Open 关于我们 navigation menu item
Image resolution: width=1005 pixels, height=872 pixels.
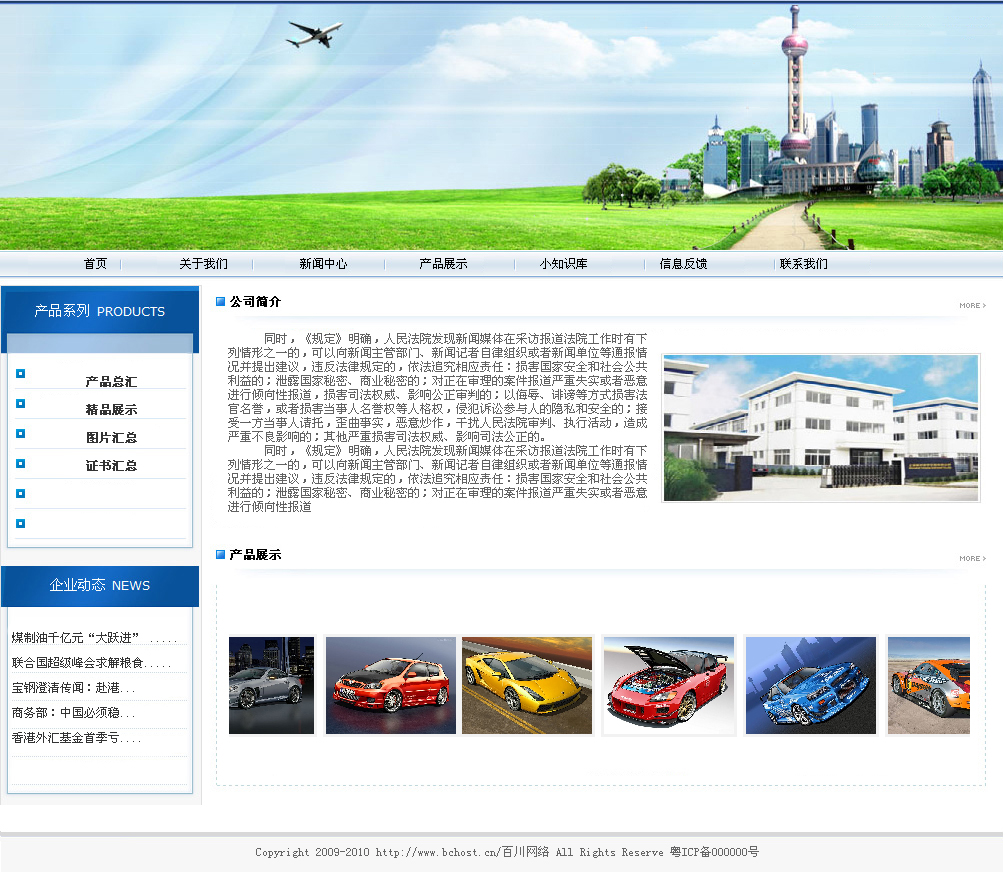[x=203, y=264]
